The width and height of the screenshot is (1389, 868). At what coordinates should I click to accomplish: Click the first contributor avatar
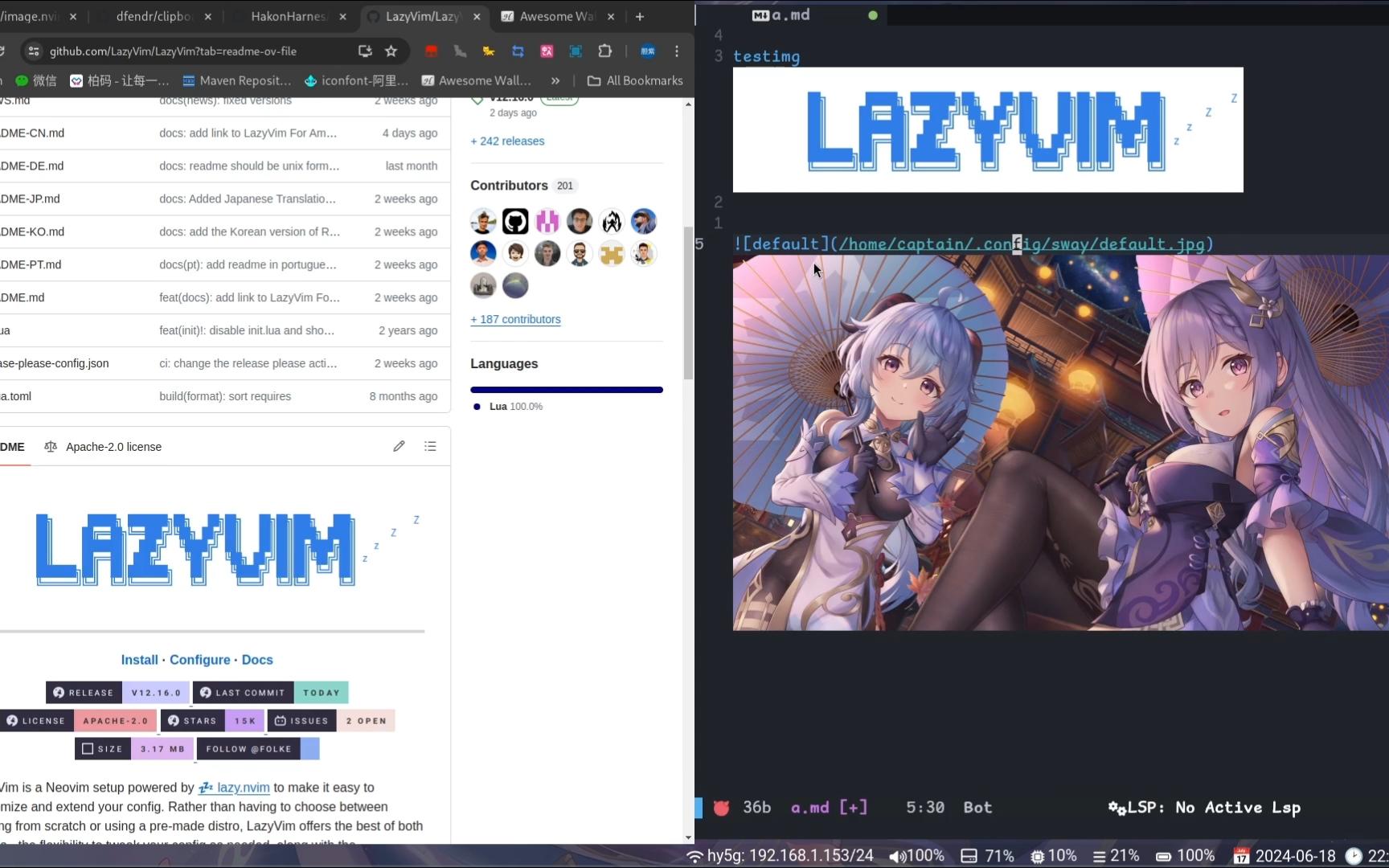click(x=483, y=221)
